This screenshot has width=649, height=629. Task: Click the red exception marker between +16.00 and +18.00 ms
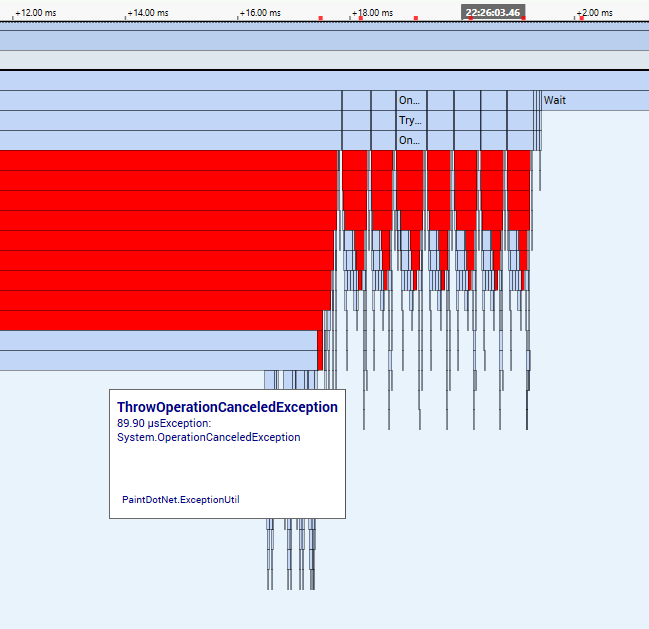point(321,18)
